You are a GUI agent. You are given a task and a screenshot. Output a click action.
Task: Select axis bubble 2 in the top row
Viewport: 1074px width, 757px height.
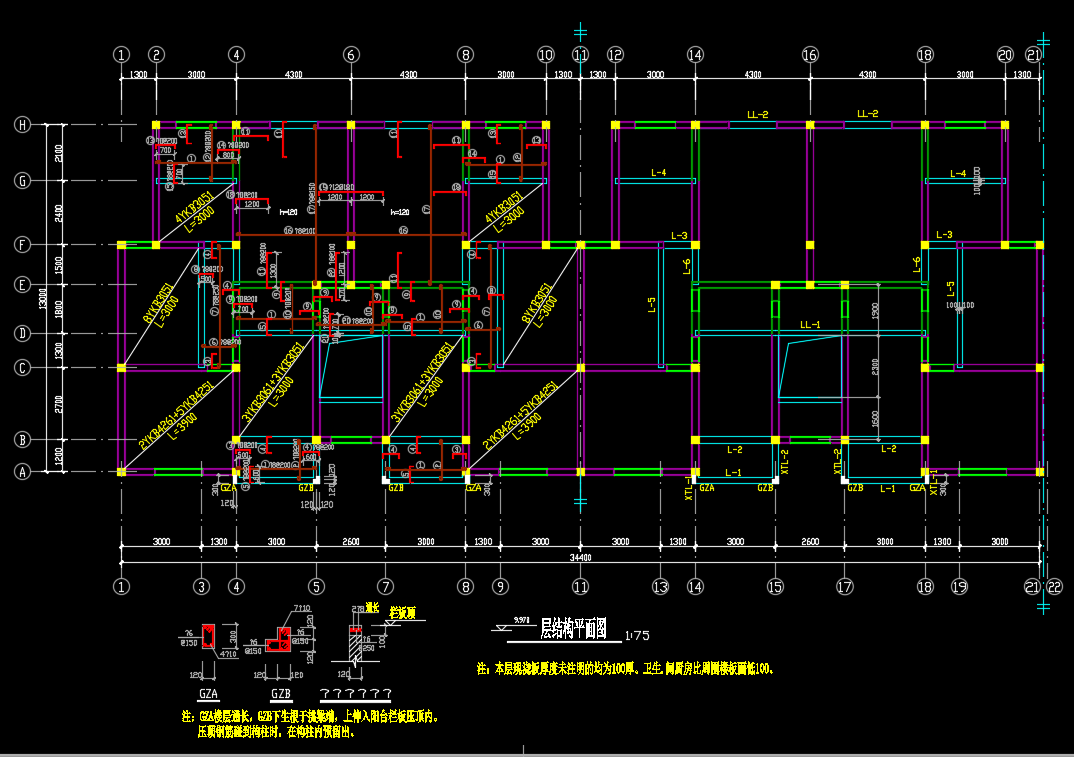coord(156,55)
